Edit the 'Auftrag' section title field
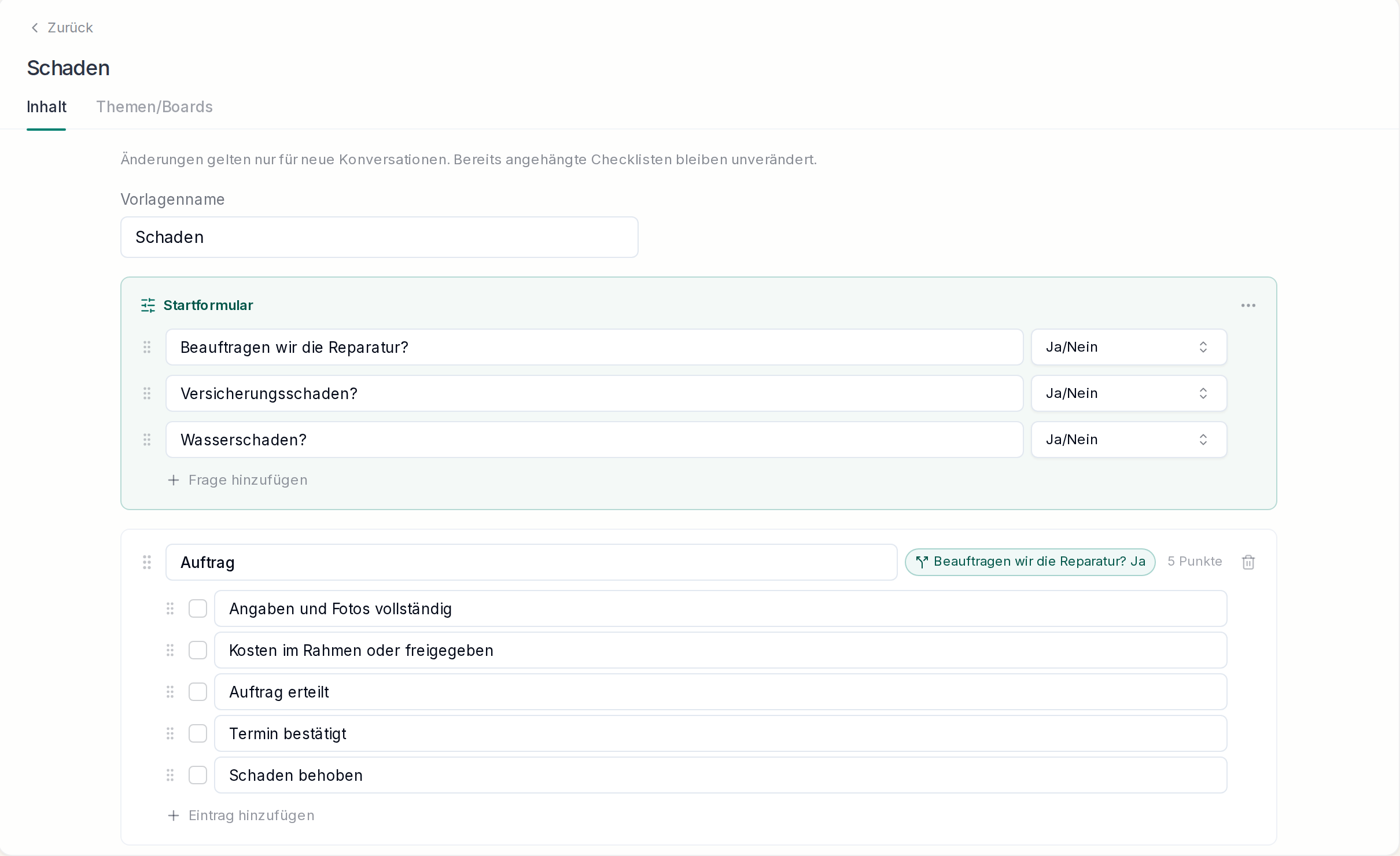Viewport: 1400px width, 856px height. pyautogui.click(x=532, y=562)
